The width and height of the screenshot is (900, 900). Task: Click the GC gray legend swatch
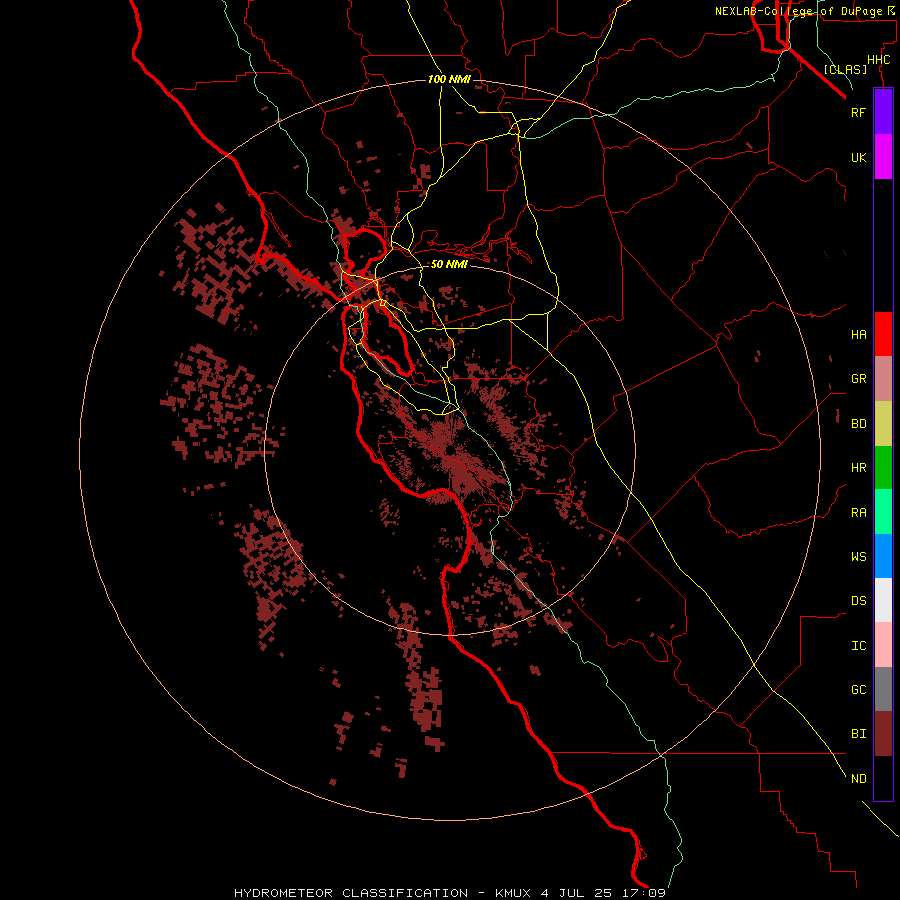(883, 689)
